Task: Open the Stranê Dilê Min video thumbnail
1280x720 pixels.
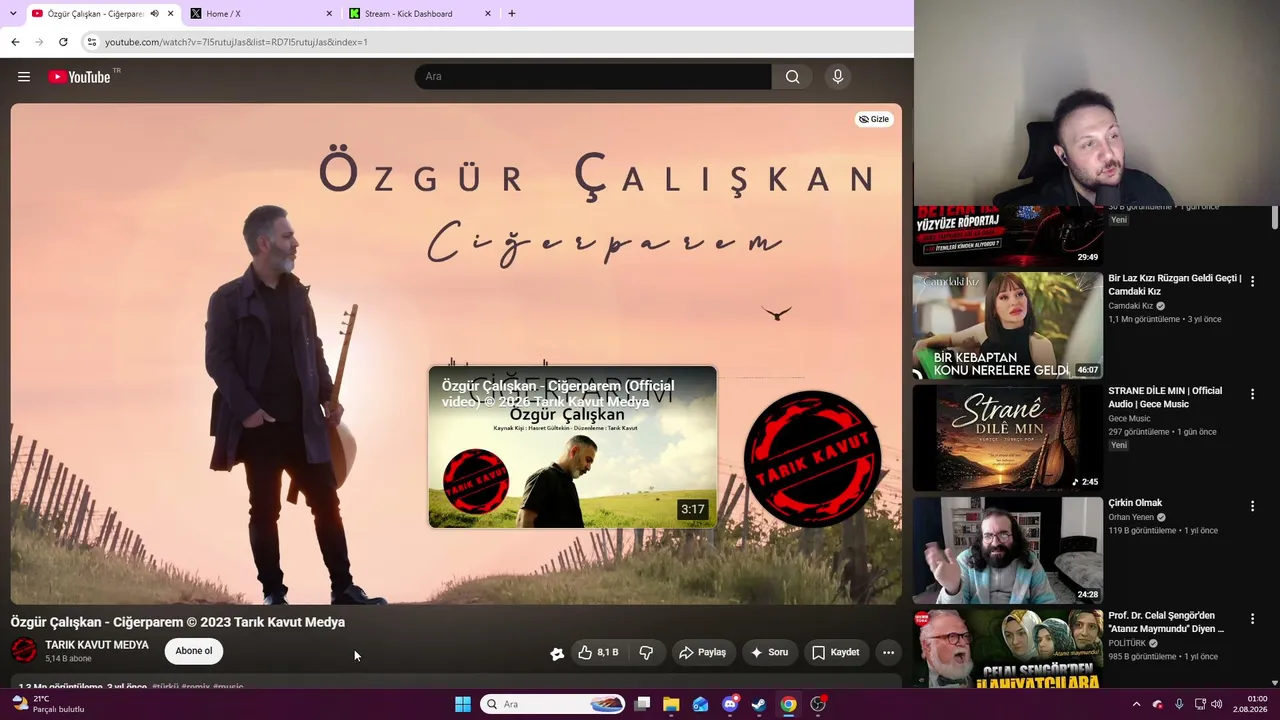Action: pos(1007,438)
